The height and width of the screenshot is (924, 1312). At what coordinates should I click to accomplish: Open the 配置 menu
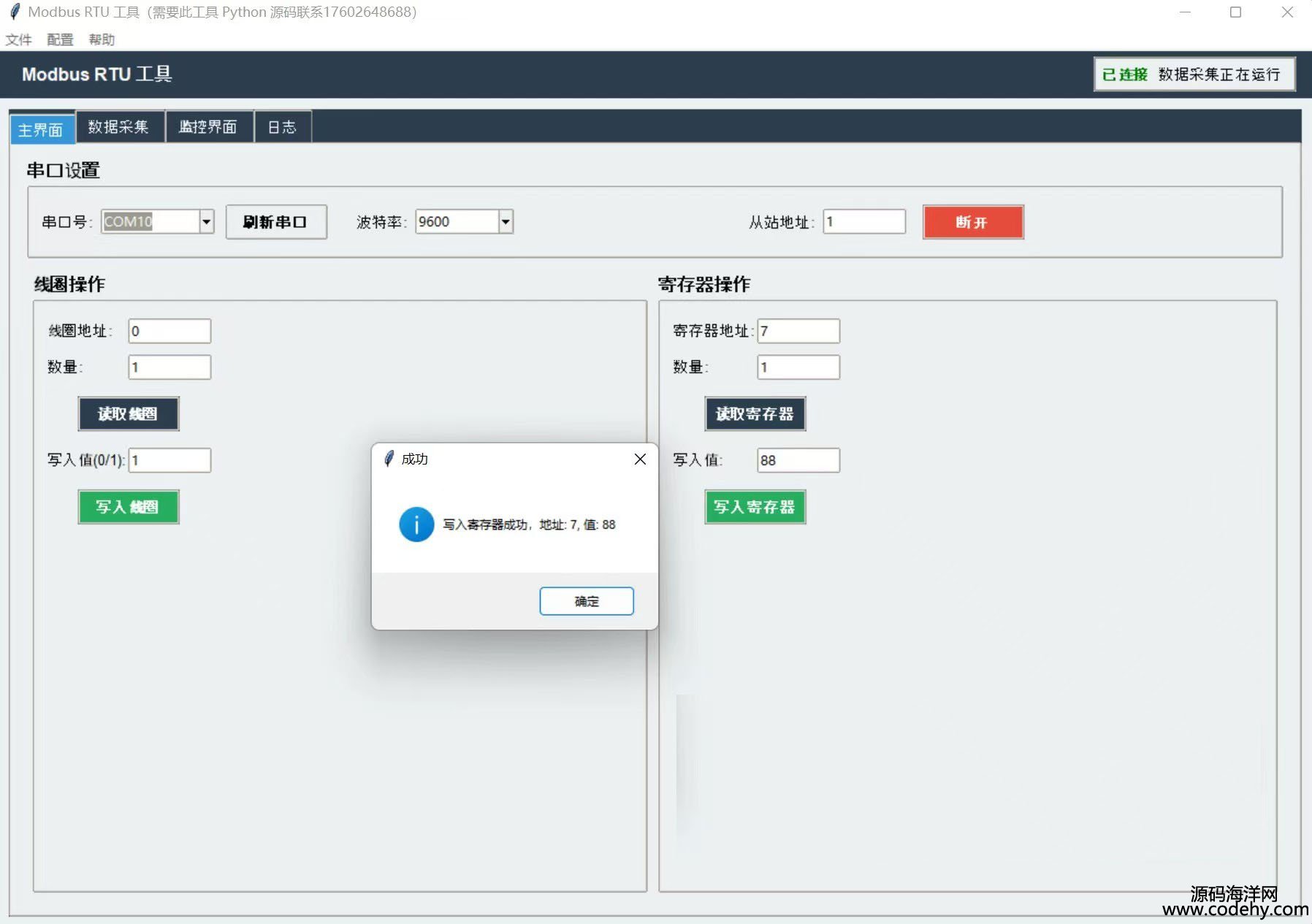[60, 39]
